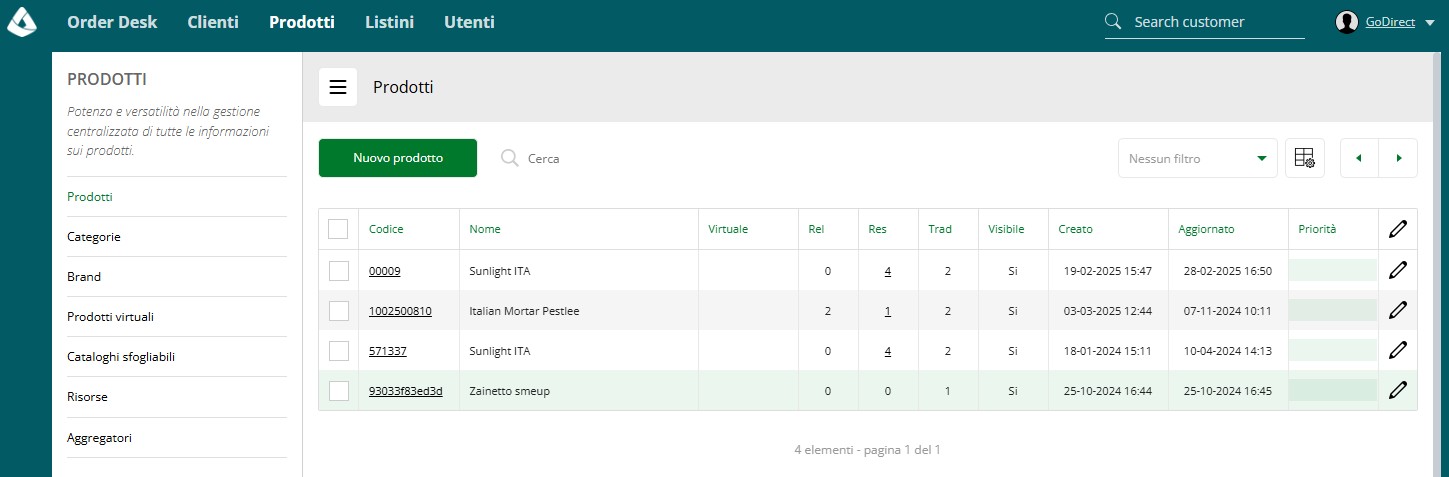Open Listini in top navigation
The height and width of the screenshot is (477, 1449).
point(389,22)
